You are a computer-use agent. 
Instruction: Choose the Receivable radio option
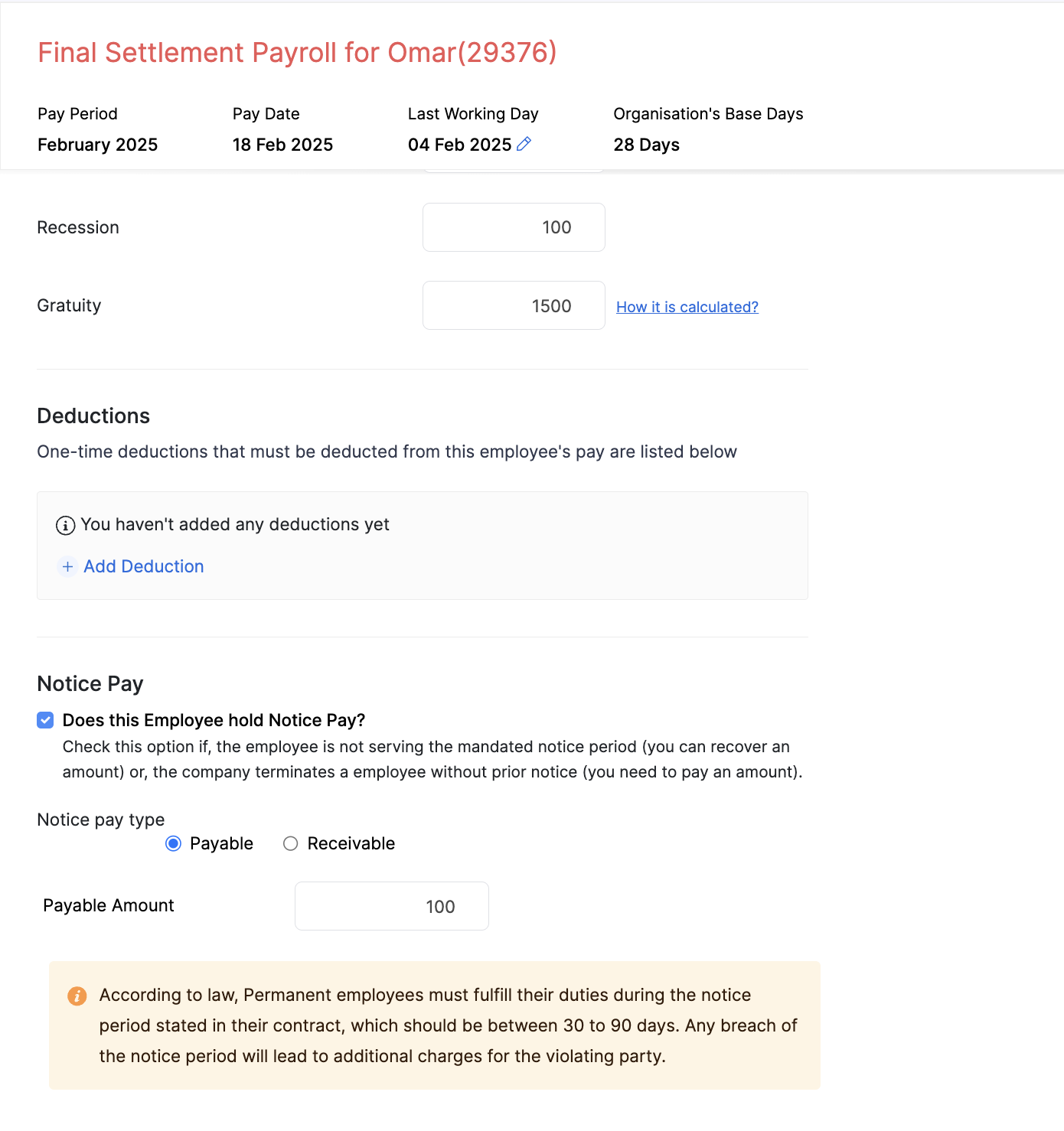[291, 843]
